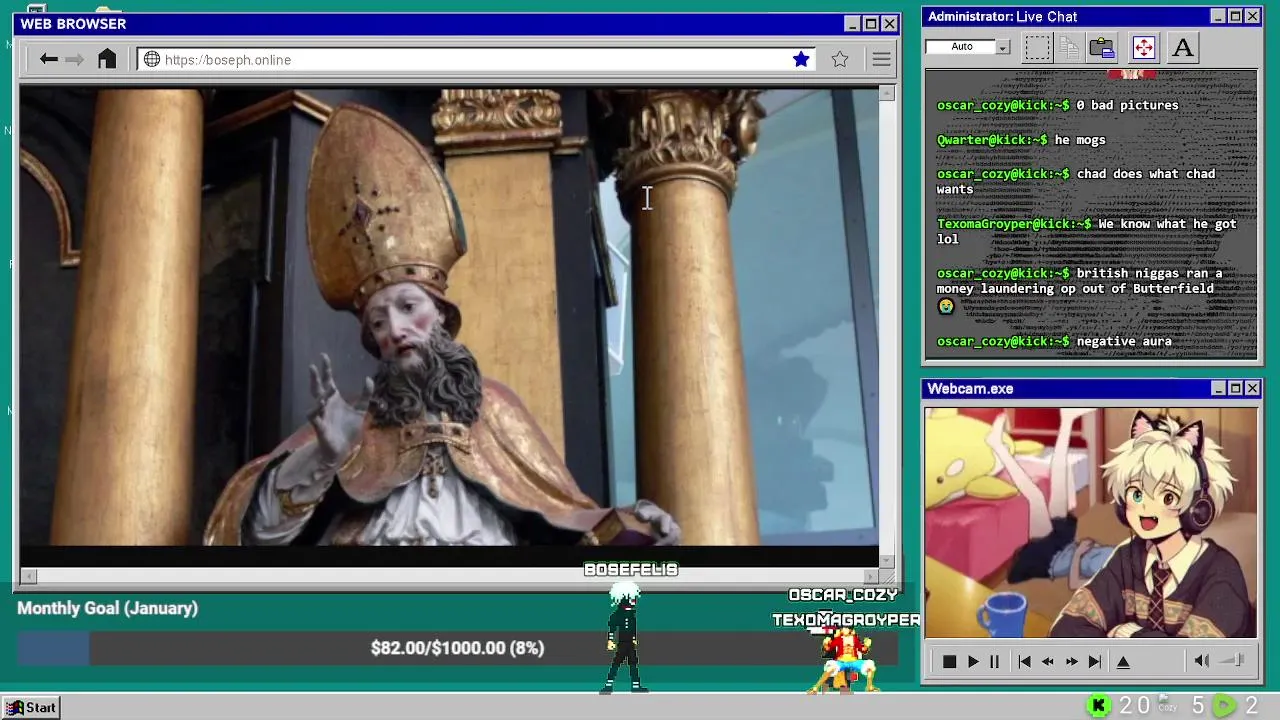Click the anime webcam feed image

click(x=1090, y=522)
